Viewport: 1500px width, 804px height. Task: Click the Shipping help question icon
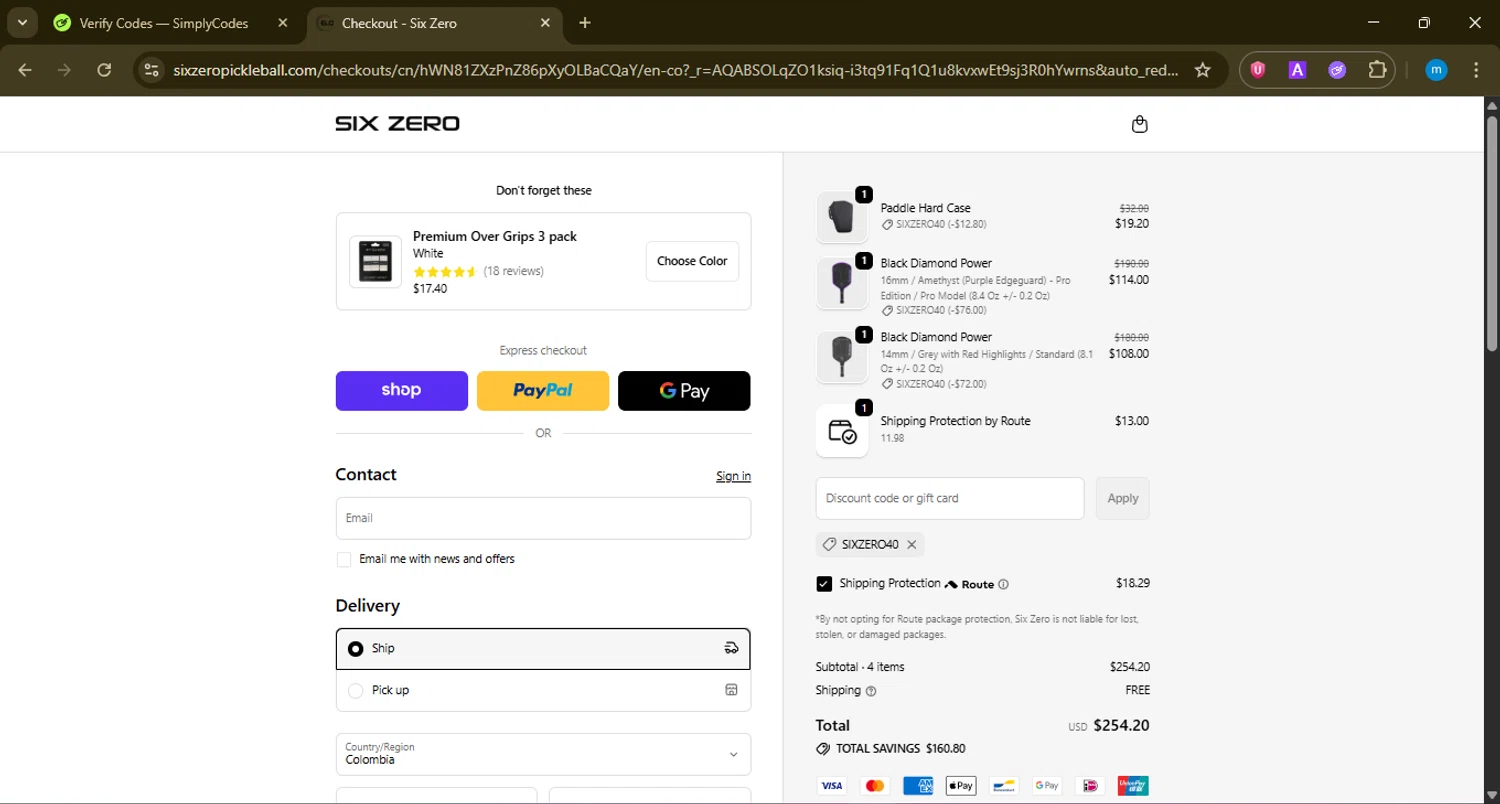(x=871, y=691)
